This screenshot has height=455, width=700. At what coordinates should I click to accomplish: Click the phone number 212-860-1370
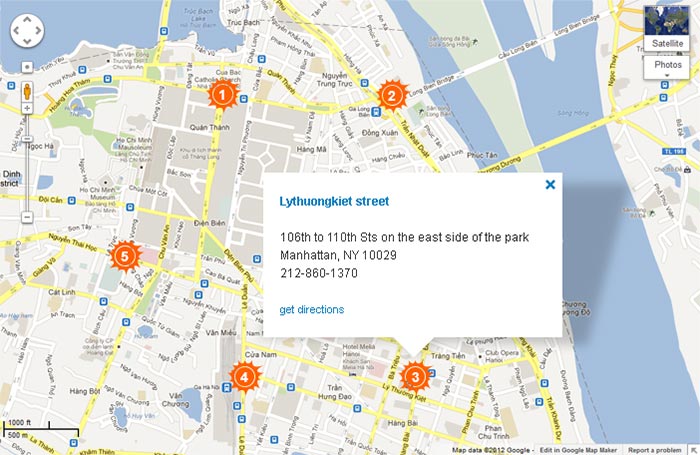tap(319, 273)
